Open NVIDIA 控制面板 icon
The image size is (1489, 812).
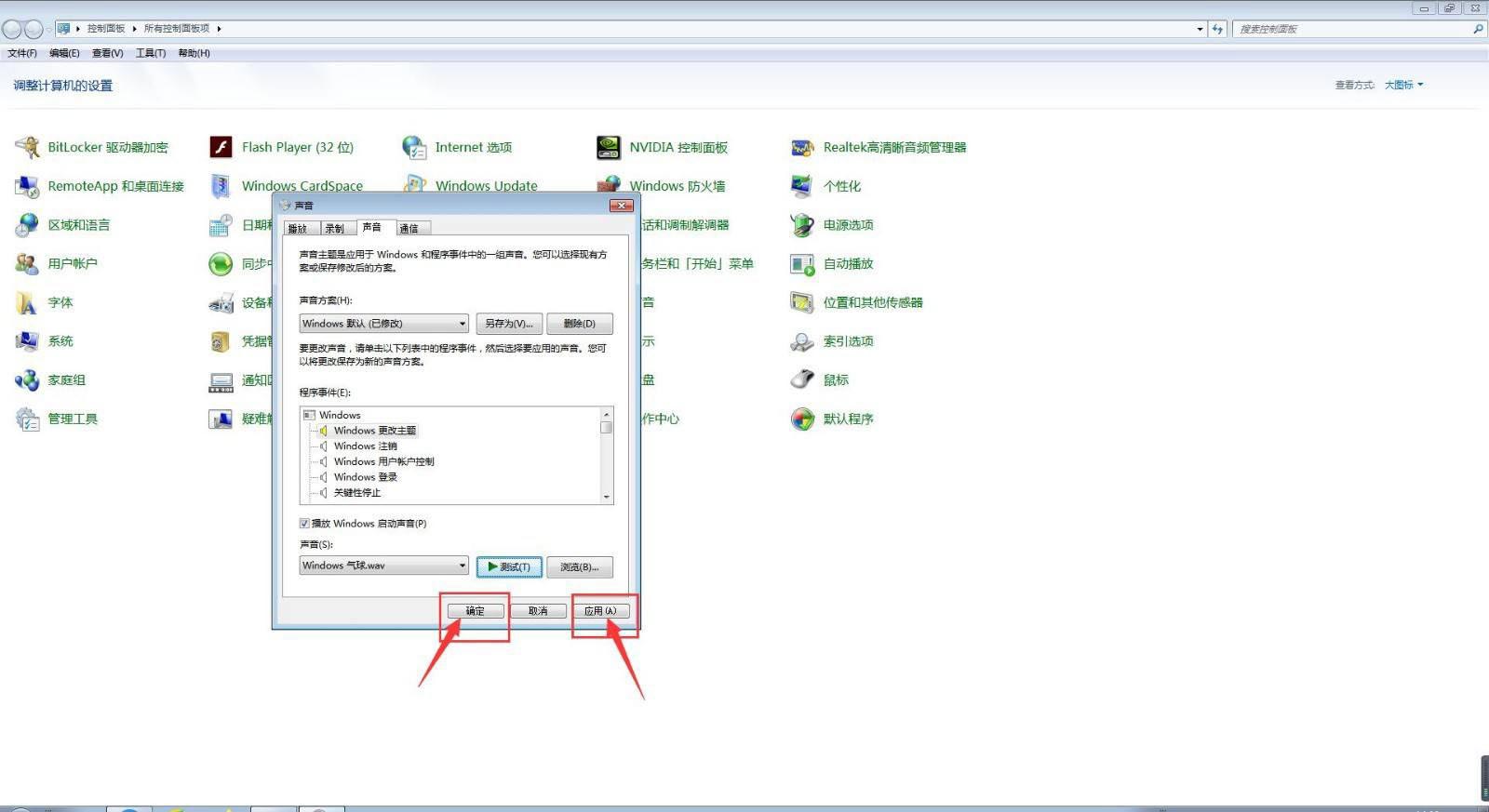click(609, 147)
